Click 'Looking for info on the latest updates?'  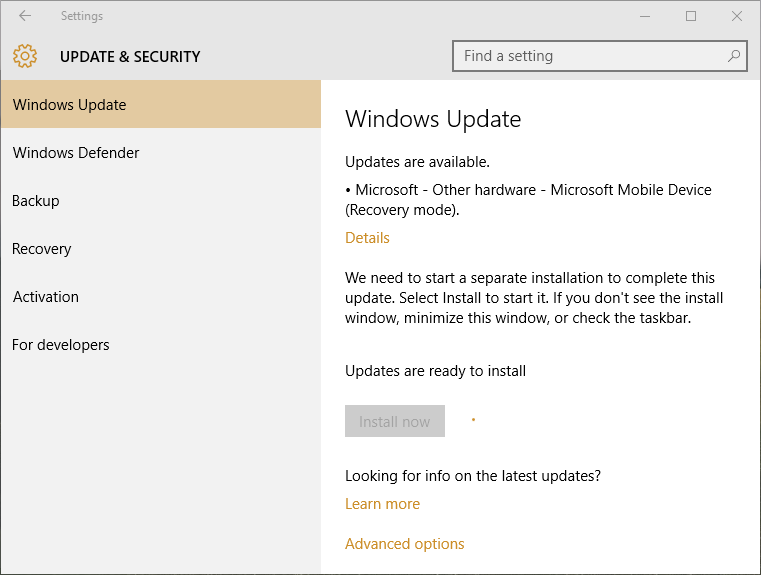(473, 476)
